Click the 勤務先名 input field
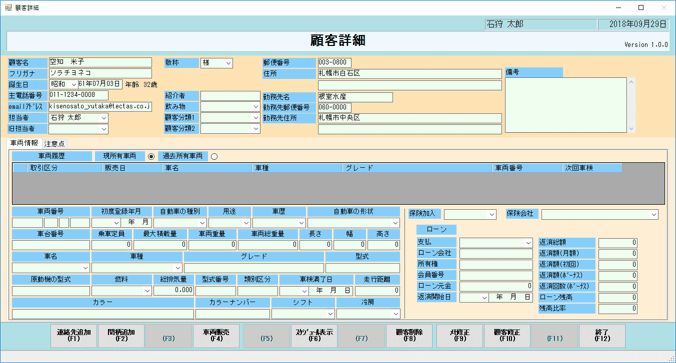 click(x=355, y=97)
